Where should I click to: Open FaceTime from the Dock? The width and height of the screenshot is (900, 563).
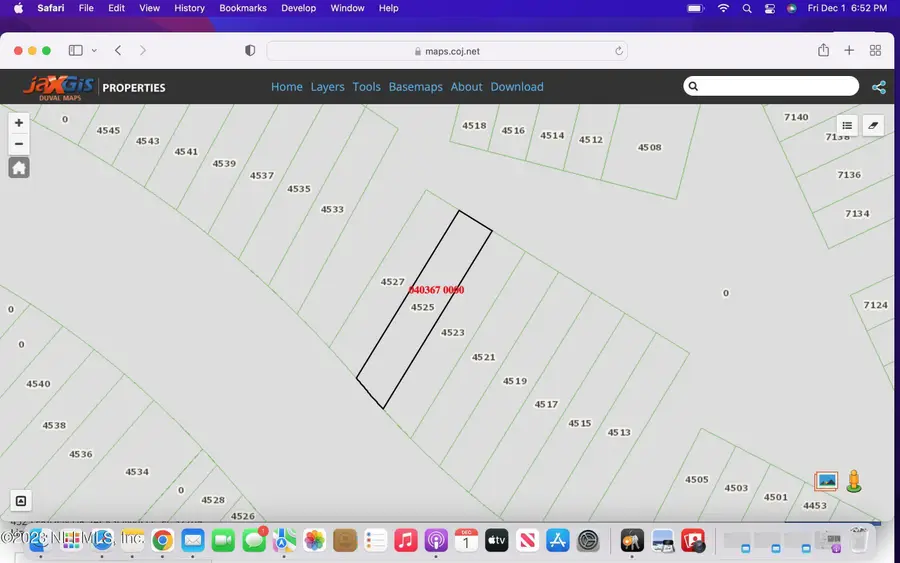point(223,540)
